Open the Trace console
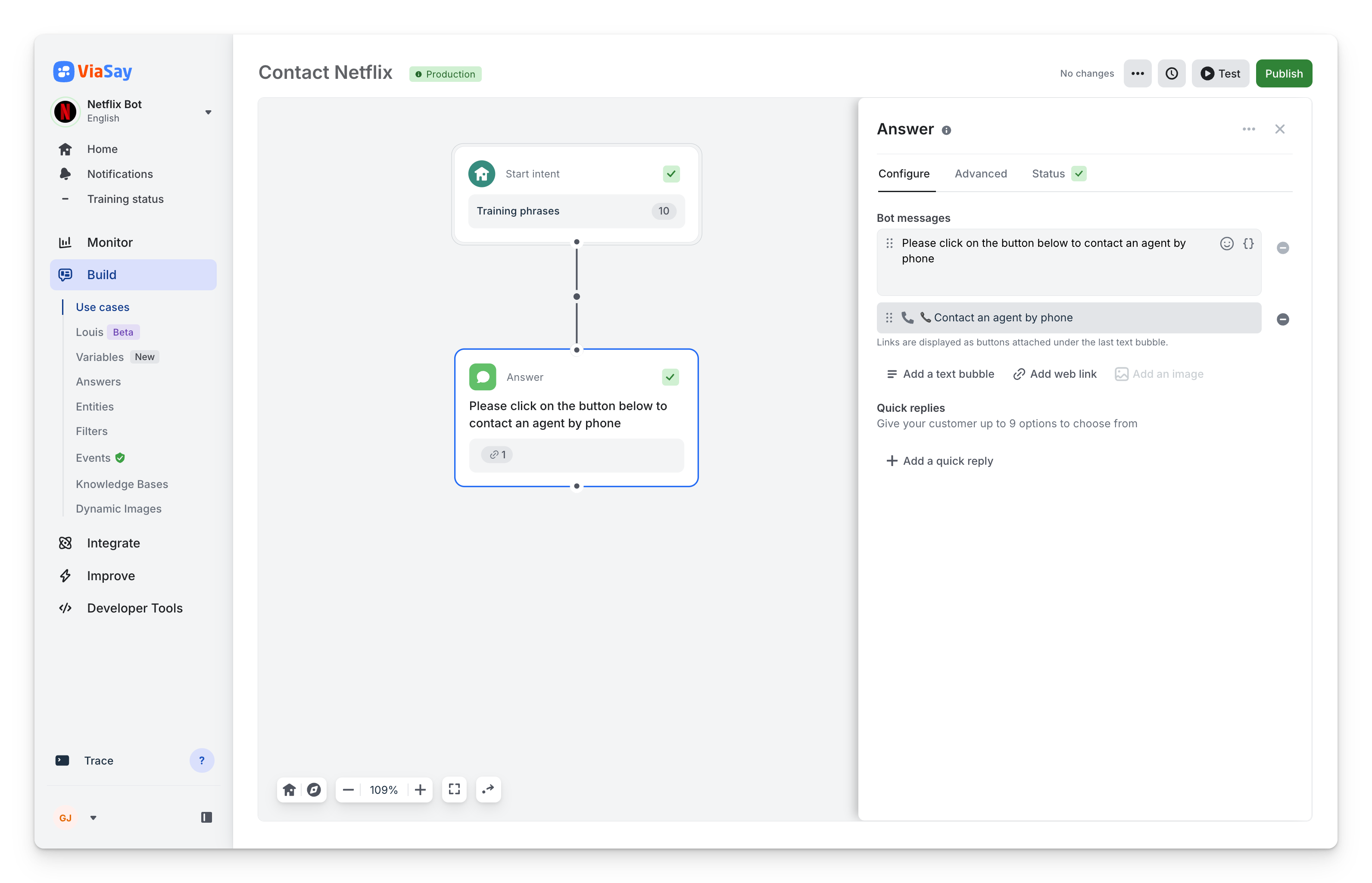 pos(99,761)
